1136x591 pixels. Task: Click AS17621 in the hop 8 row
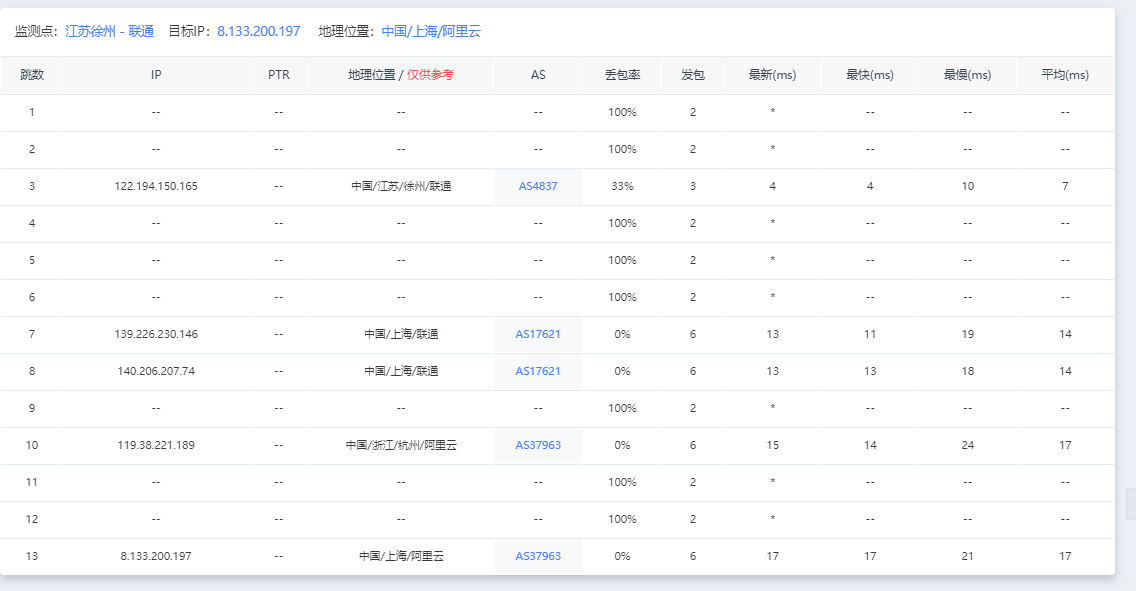tap(538, 371)
